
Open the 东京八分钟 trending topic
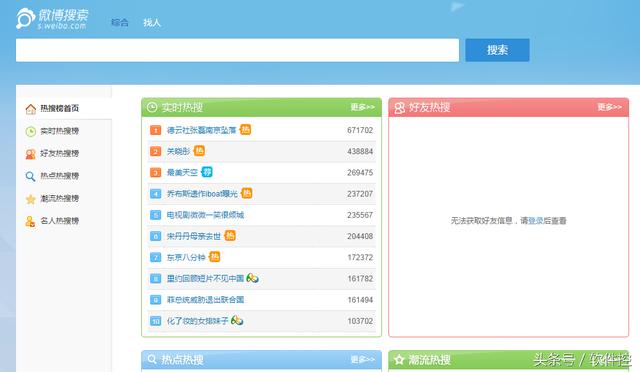point(186,257)
